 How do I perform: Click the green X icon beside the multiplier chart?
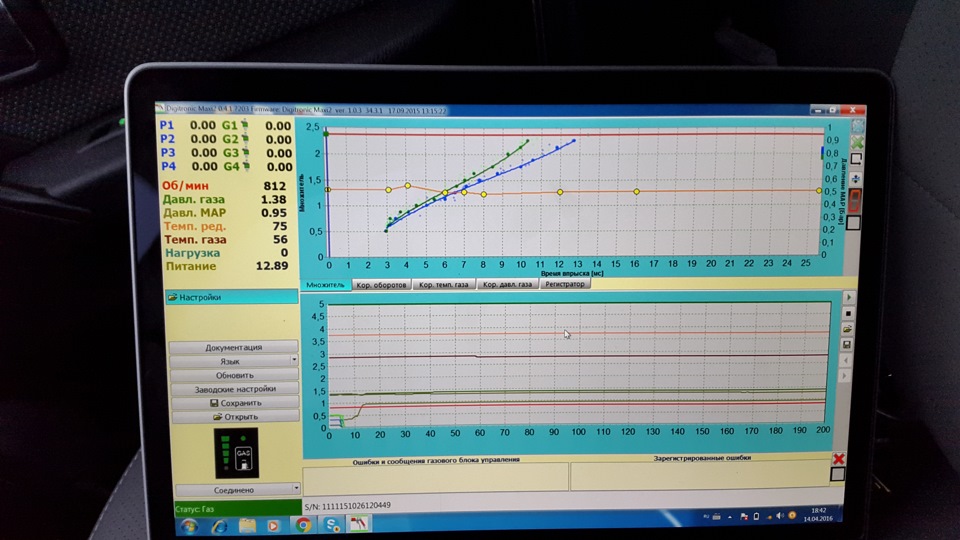pos(857,143)
